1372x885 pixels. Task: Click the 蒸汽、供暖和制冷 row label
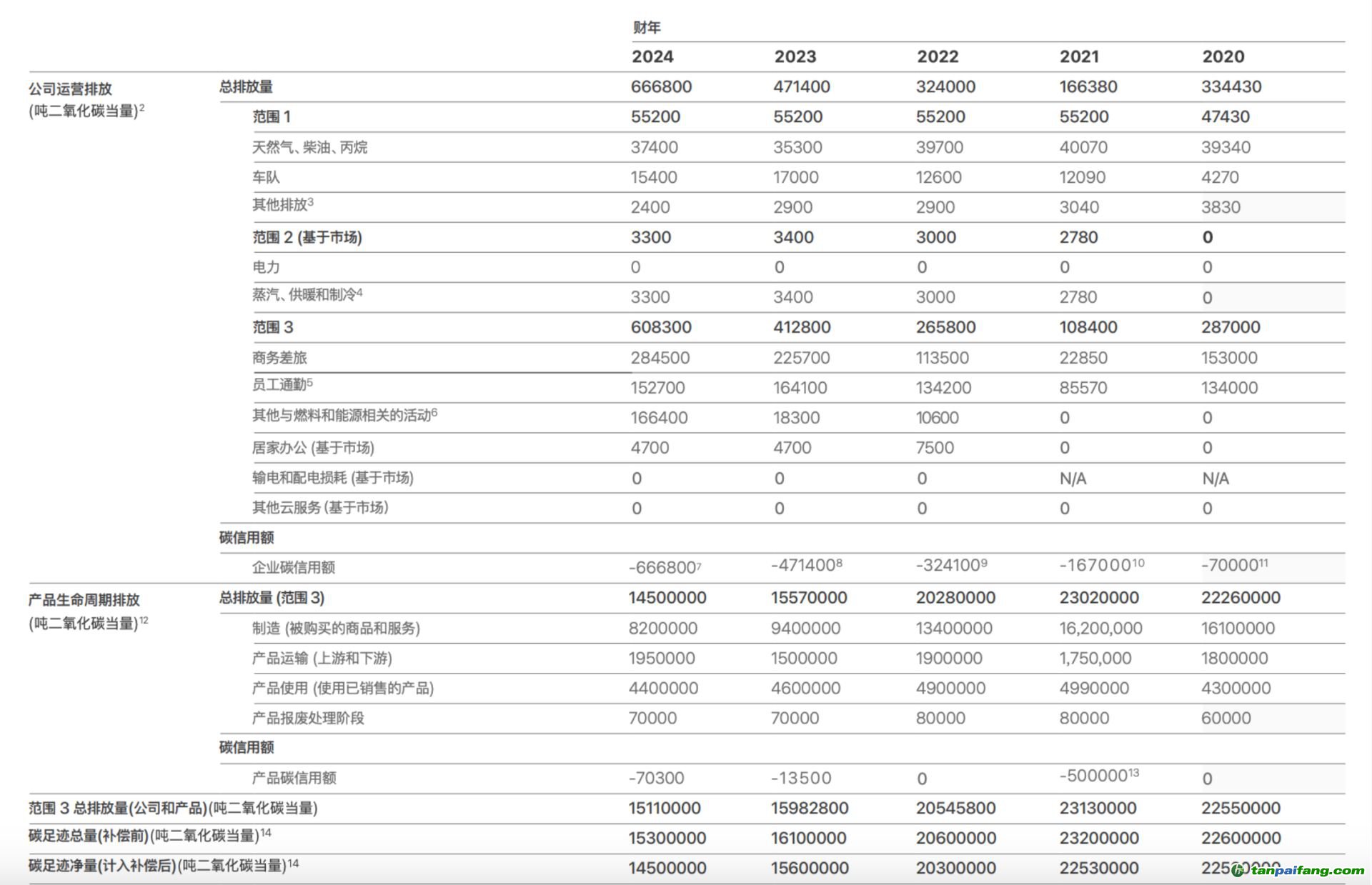tap(307, 294)
